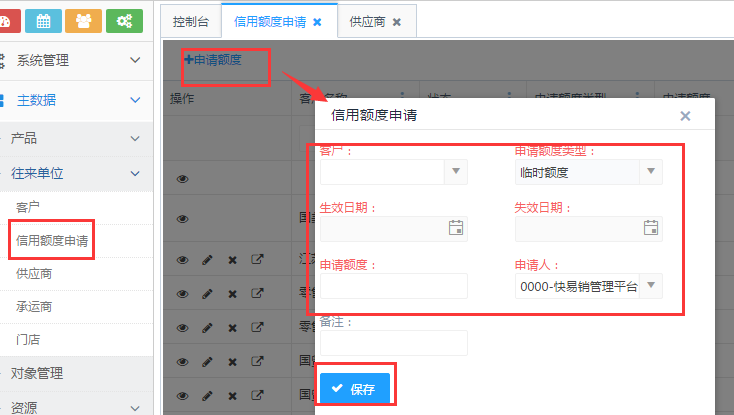Close the 供应商 tab using its X
This screenshot has height=415, width=734.
pyautogui.click(x=396, y=21)
